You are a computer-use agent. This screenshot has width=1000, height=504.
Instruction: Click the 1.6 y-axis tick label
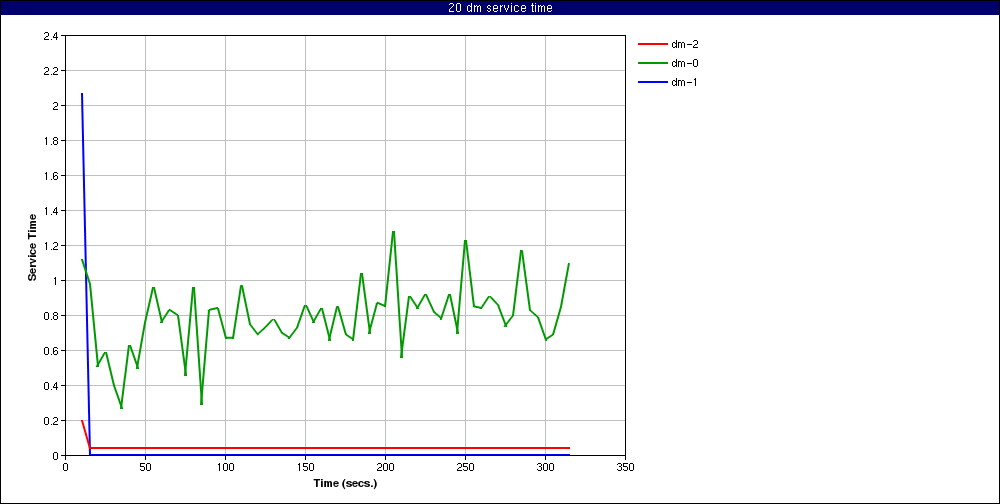pos(50,176)
